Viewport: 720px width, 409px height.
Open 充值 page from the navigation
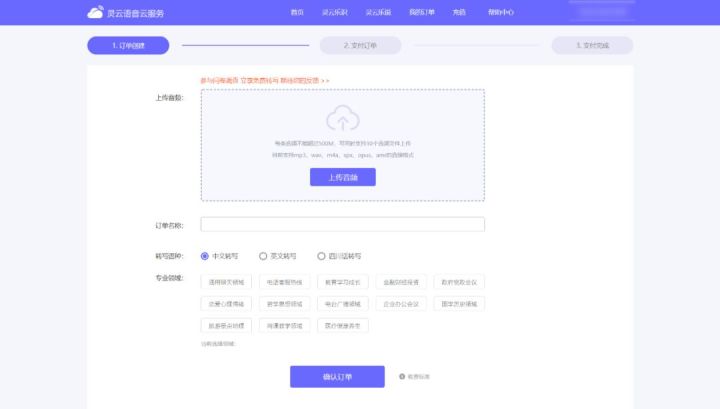(x=459, y=13)
